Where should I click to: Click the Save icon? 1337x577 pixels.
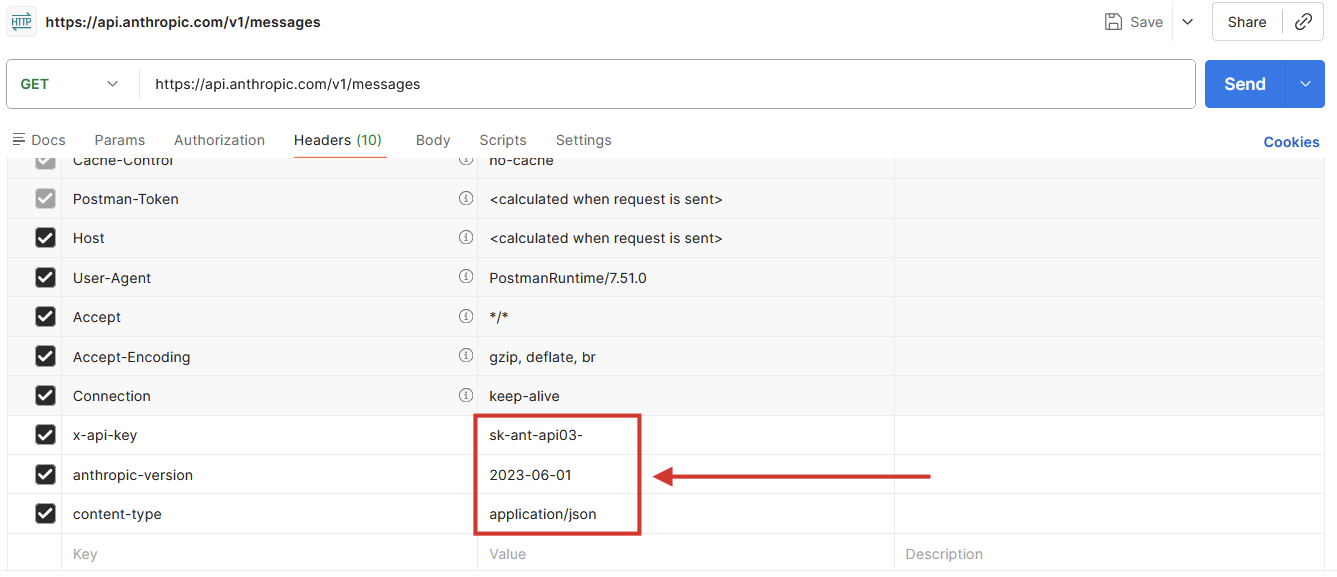[x=1114, y=21]
